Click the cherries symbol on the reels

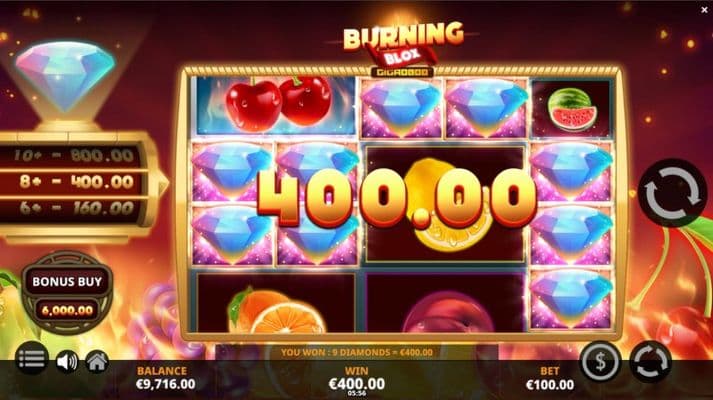click(278, 104)
